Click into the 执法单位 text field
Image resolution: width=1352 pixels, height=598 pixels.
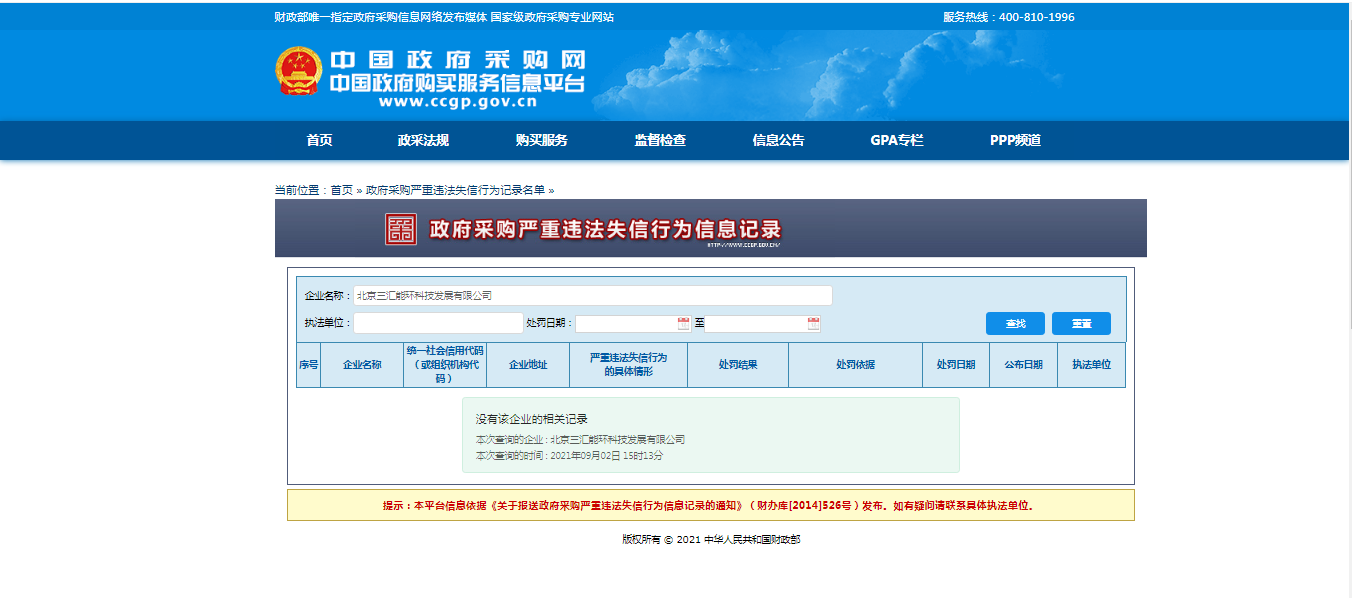pyautogui.click(x=437, y=323)
